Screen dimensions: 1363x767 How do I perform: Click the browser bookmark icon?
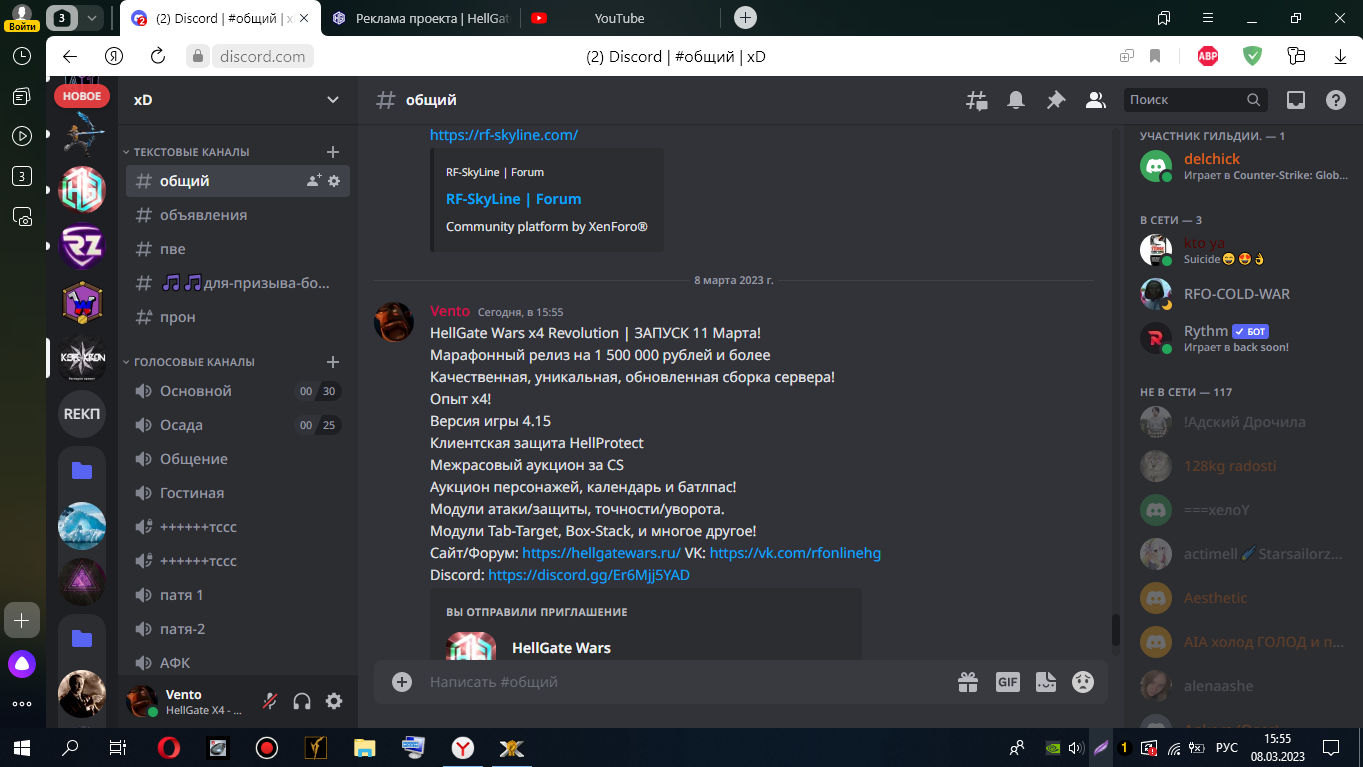click(1155, 56)
